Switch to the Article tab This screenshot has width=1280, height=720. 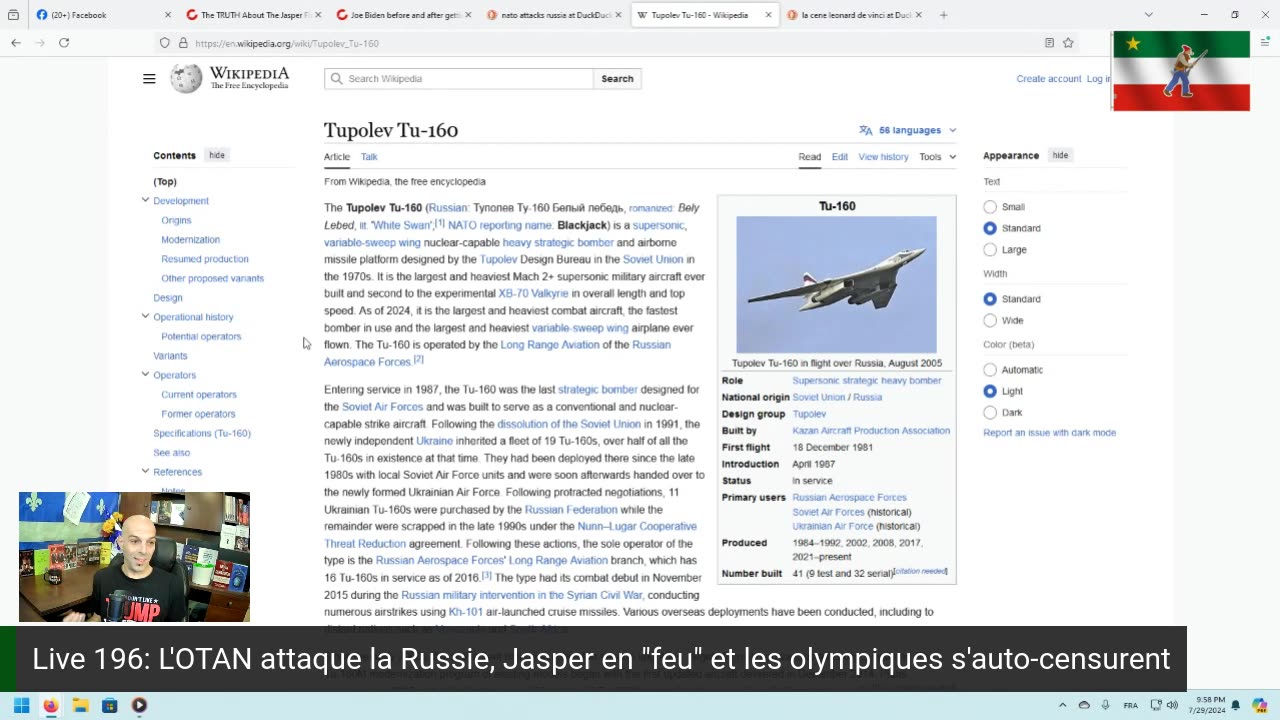[x=337, y=157]
